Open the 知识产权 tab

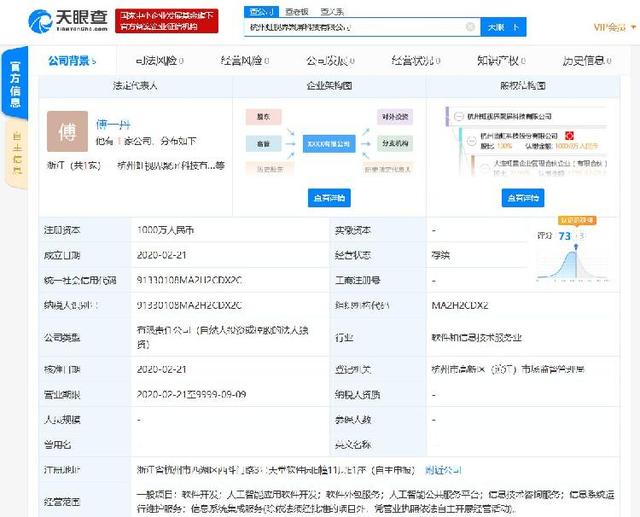[x=502, y=61]
